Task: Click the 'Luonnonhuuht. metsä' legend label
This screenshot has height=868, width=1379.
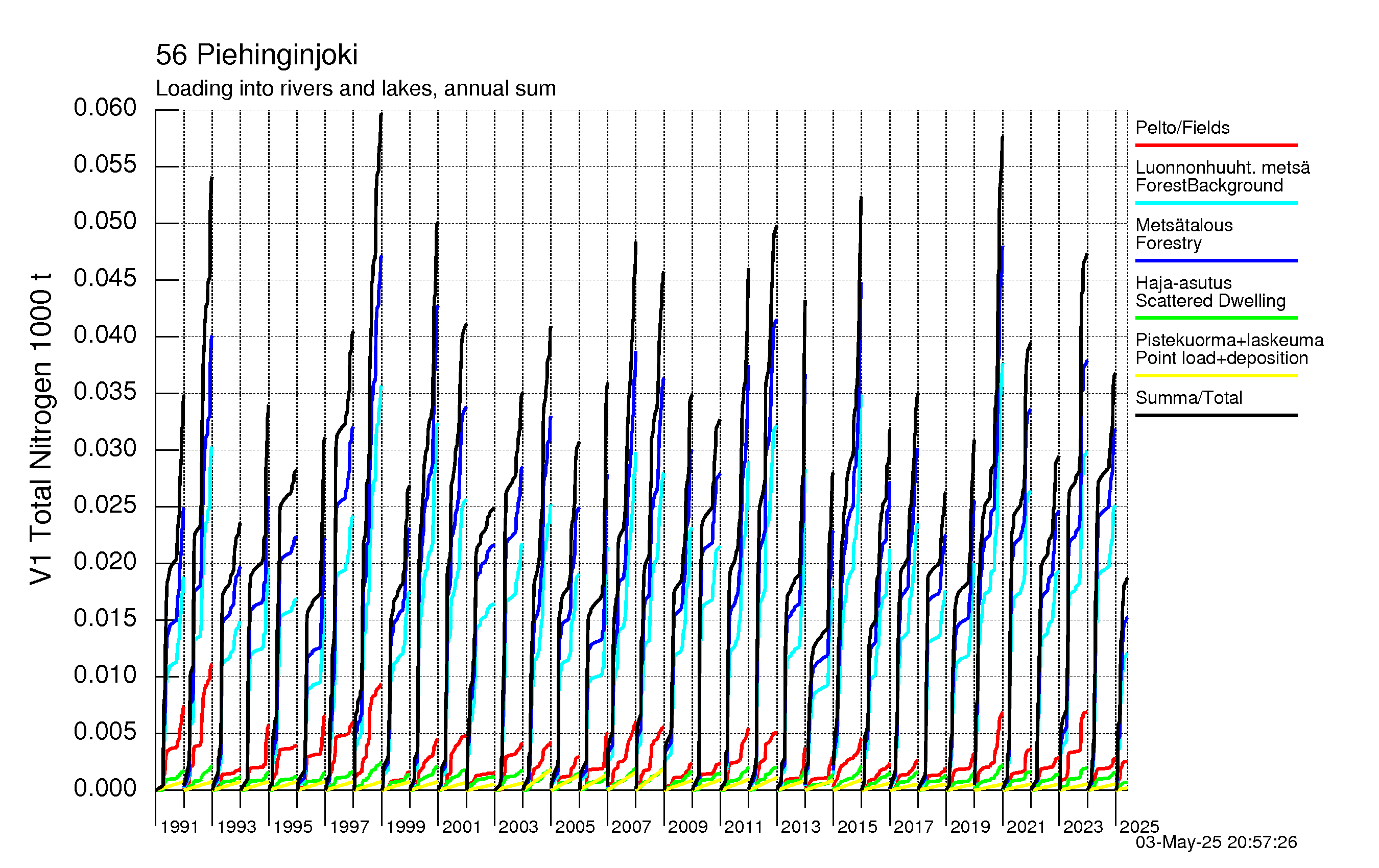Action: tap(1222, 167)
